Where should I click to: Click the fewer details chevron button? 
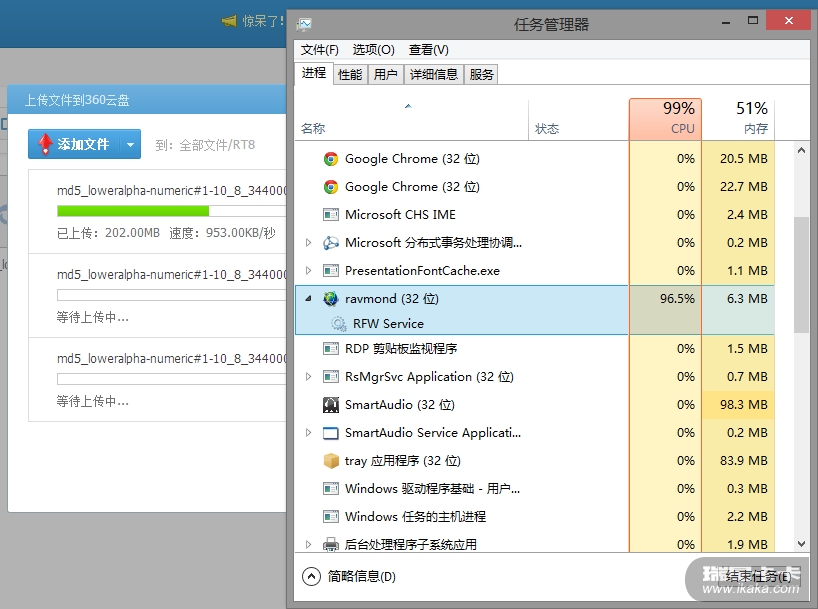point(311,577)
